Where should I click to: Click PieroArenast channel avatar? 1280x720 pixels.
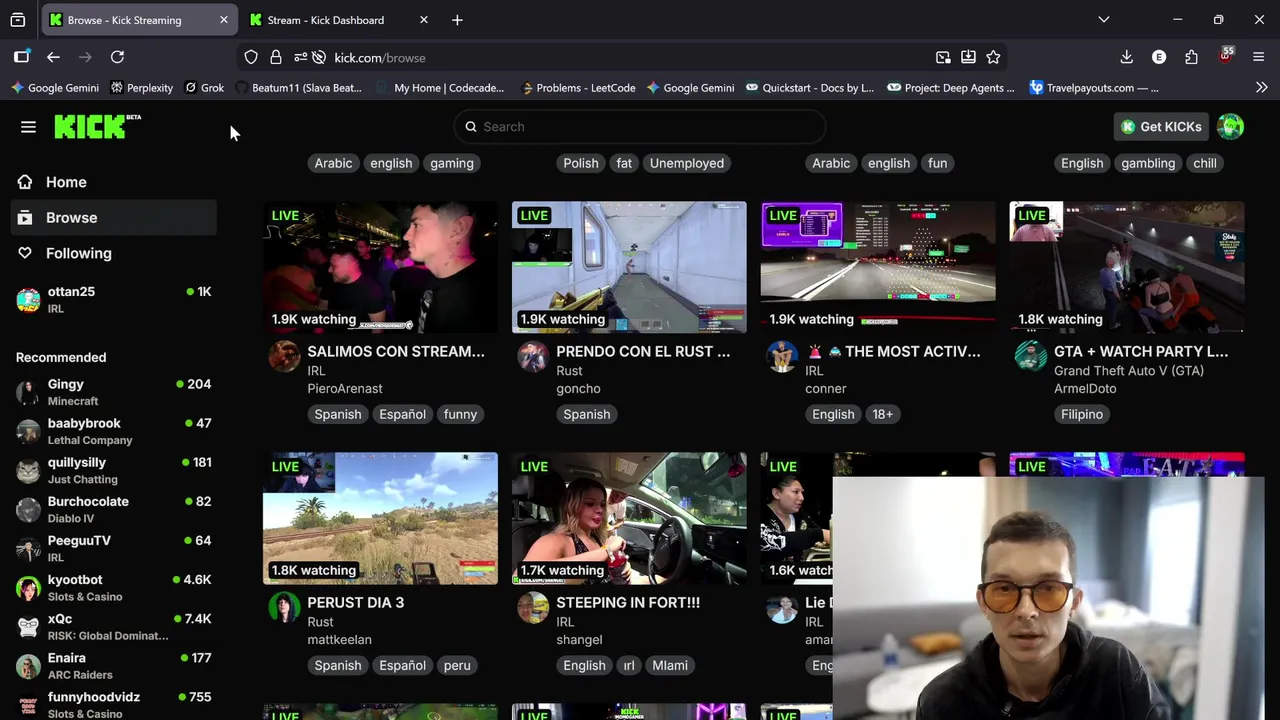click(284, 356)
